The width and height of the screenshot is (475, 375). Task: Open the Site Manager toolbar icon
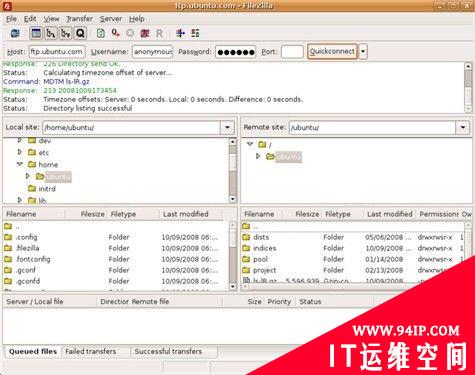tap(15, 33)
